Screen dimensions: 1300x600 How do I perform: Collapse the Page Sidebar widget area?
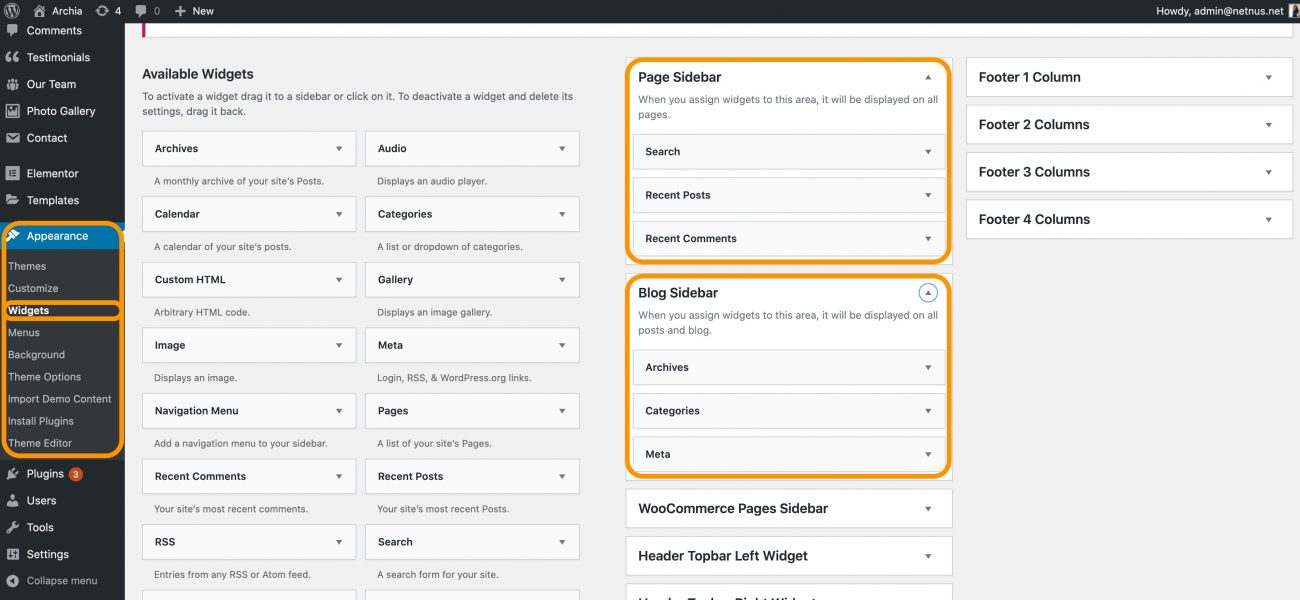coord(927,76)
